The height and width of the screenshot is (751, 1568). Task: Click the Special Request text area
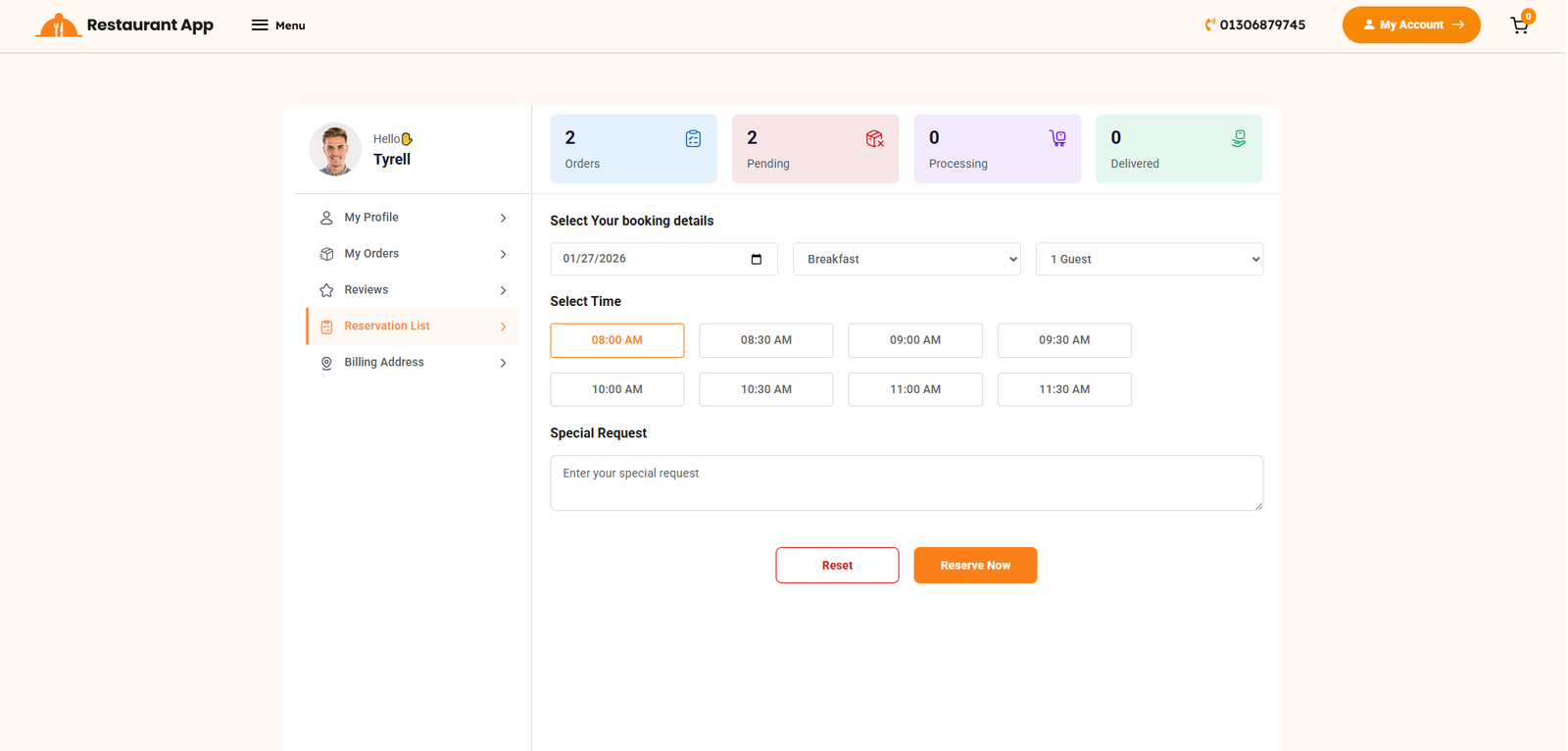coord(906,482)
